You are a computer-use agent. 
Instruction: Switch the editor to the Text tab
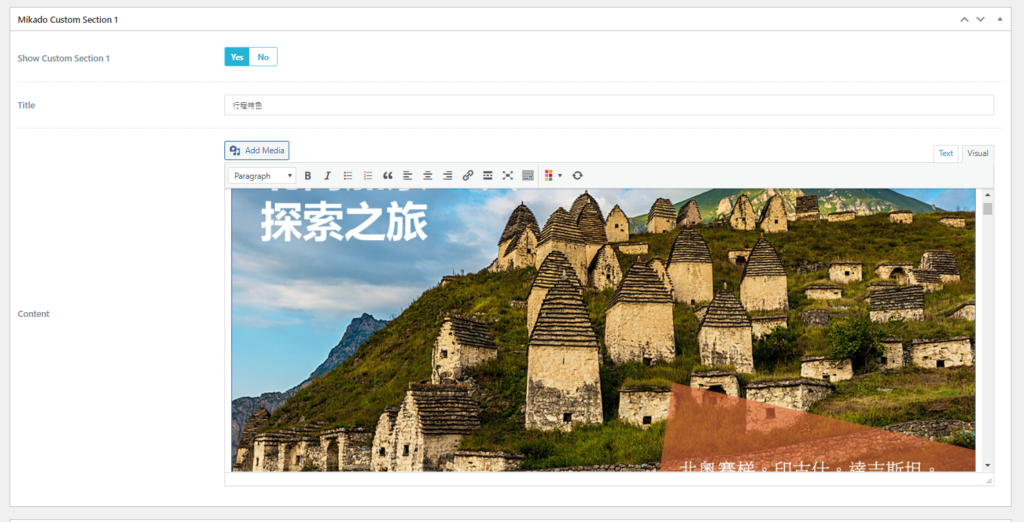point(946,154)
